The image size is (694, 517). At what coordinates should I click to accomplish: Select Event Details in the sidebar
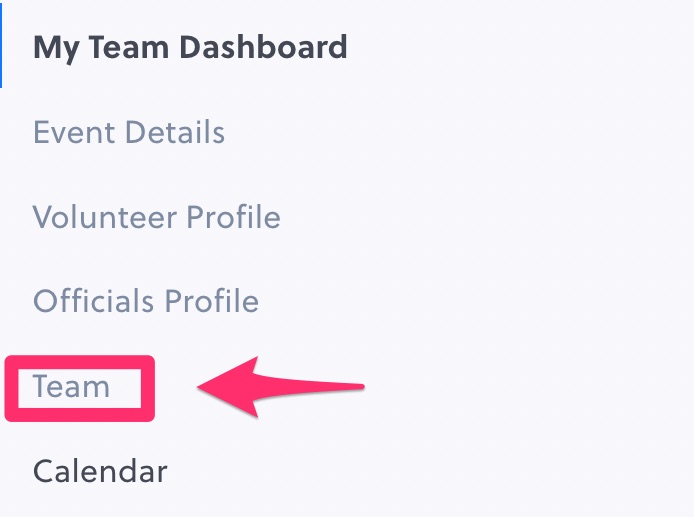point(129,132)
